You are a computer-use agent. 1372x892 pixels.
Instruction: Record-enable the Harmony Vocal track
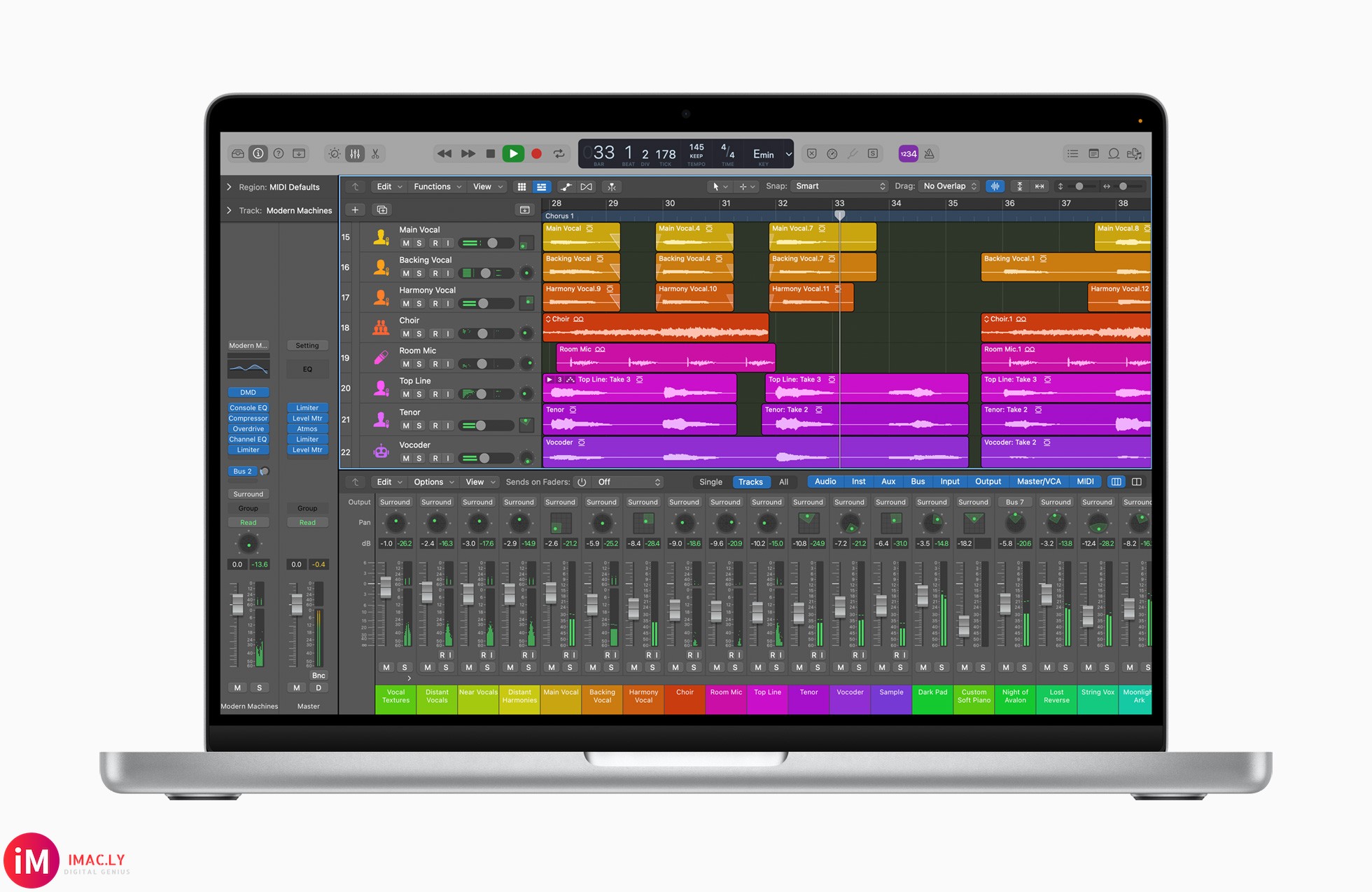click(x=435, y=304)
